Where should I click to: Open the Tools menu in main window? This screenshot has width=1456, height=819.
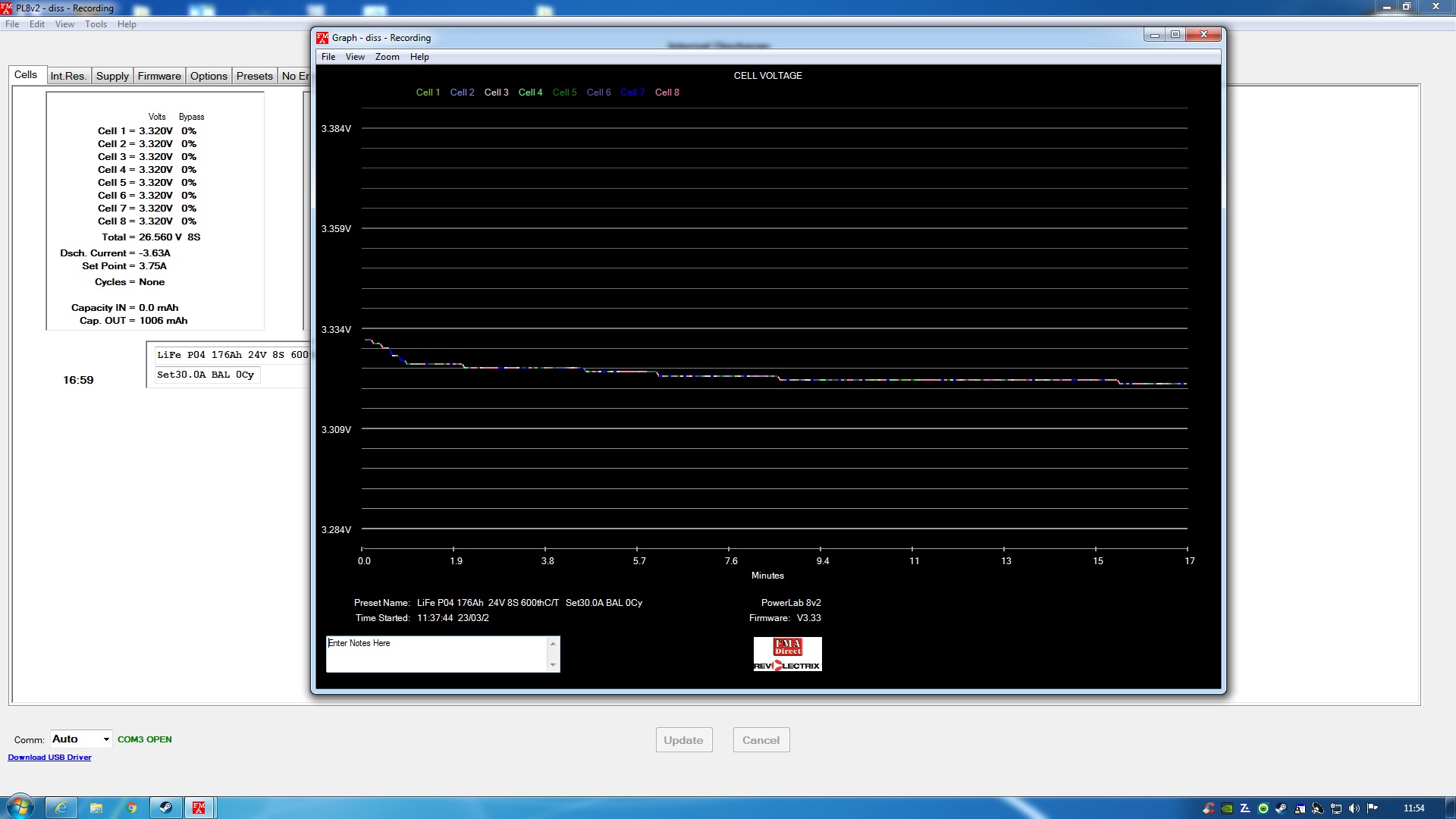pyautogui.click(x=96, y=24)
